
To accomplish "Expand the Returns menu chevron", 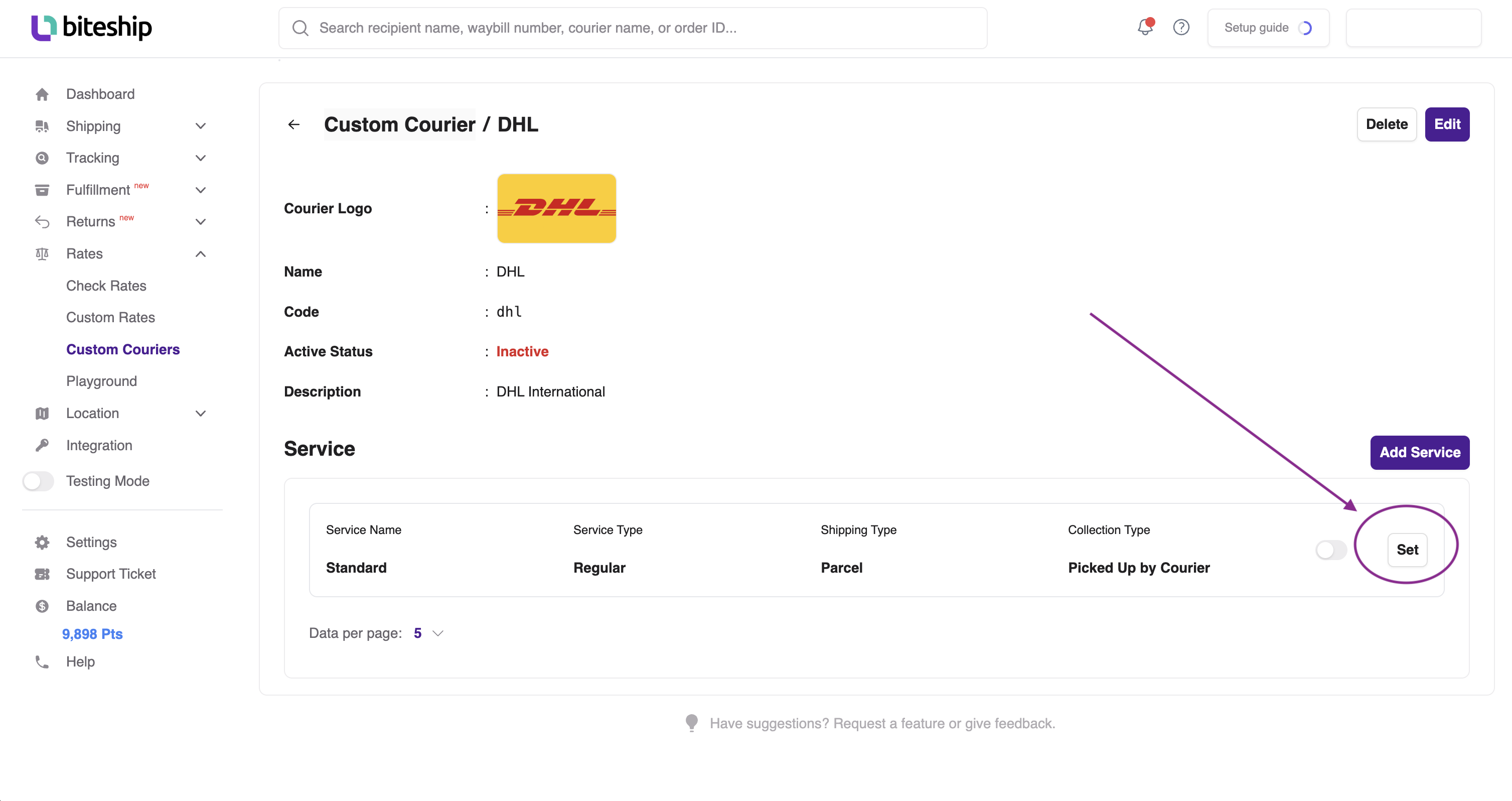I will tap(200, 221).
